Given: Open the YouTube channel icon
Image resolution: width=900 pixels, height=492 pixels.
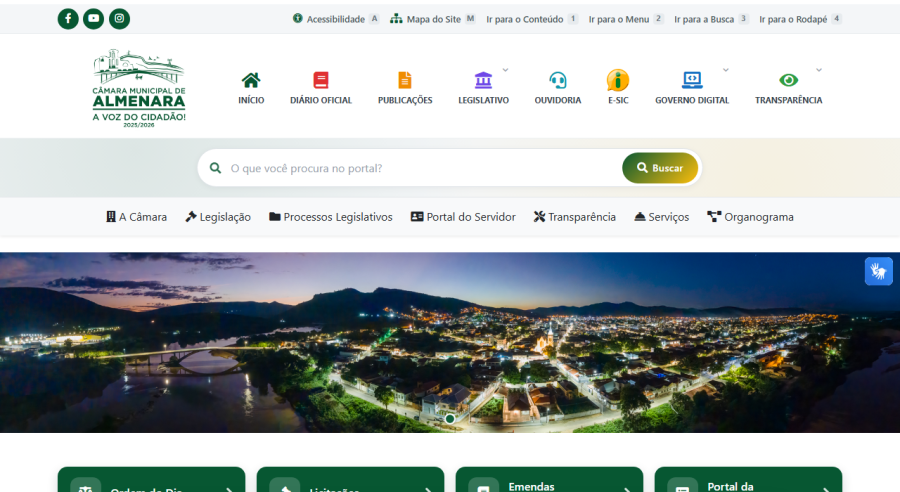Looking at the screenshot, I should [94, 19].
